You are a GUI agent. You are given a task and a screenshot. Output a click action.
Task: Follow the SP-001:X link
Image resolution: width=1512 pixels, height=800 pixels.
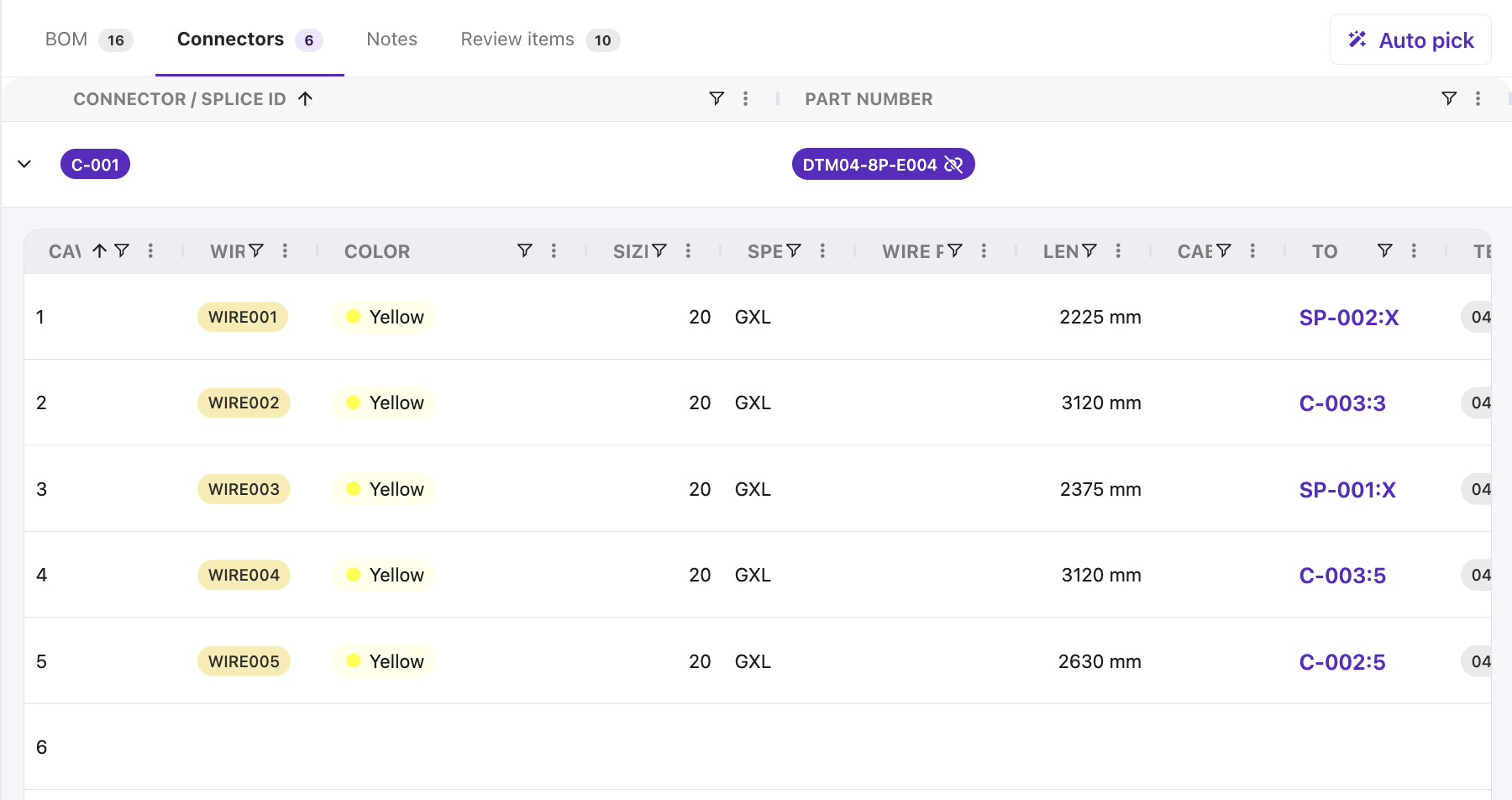(x=1347, y=490)
